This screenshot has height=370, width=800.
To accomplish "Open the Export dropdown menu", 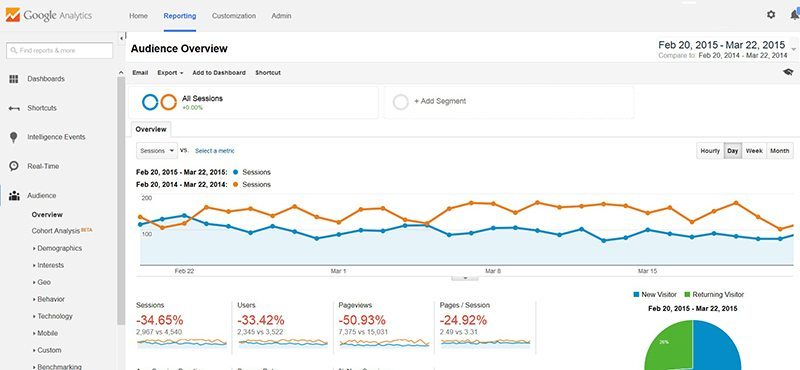I will 170,73.
